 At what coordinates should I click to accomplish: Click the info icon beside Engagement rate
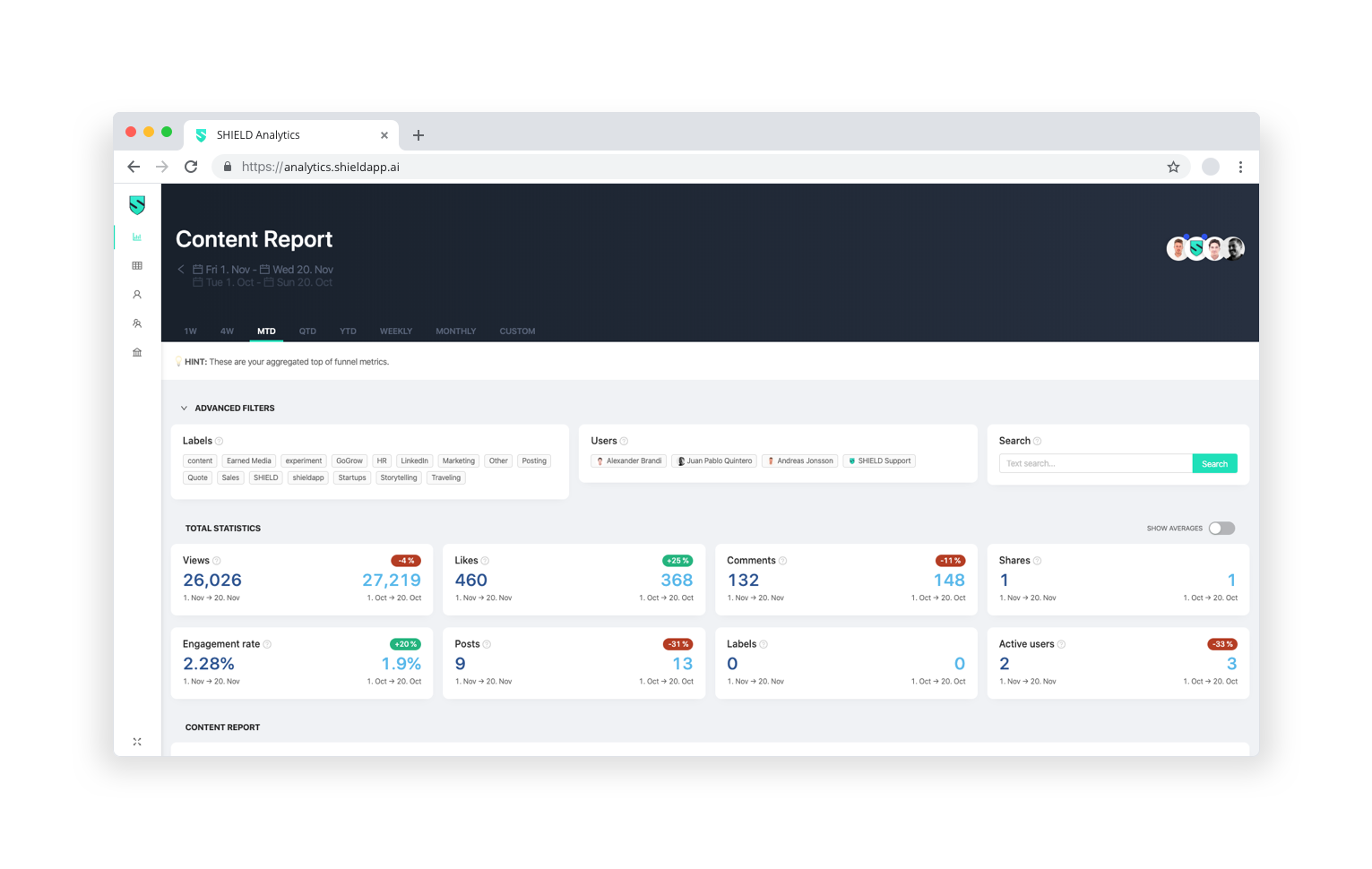(267, 644)
